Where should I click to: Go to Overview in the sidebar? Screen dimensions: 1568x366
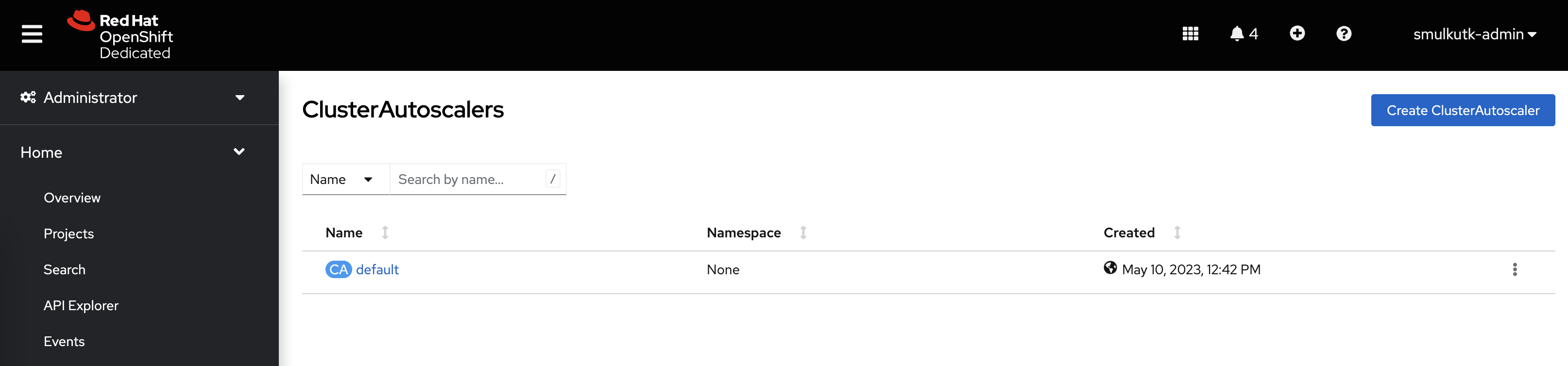[x=72, y=198]
